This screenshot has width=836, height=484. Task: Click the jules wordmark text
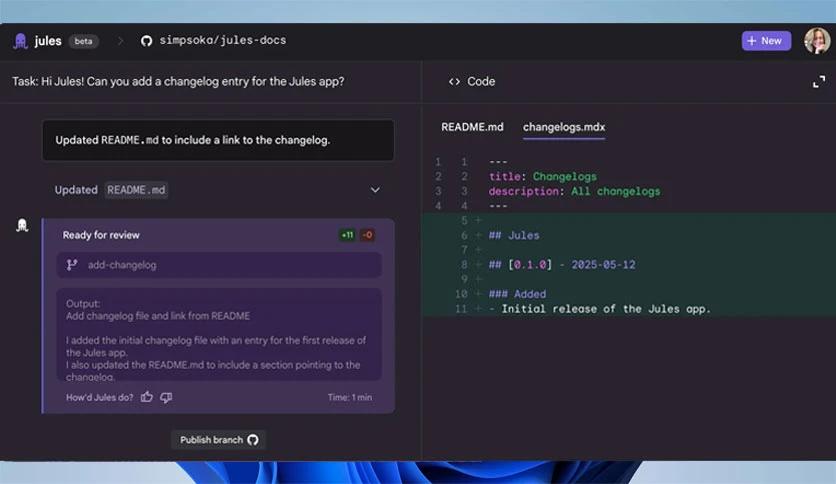(48, 41)
